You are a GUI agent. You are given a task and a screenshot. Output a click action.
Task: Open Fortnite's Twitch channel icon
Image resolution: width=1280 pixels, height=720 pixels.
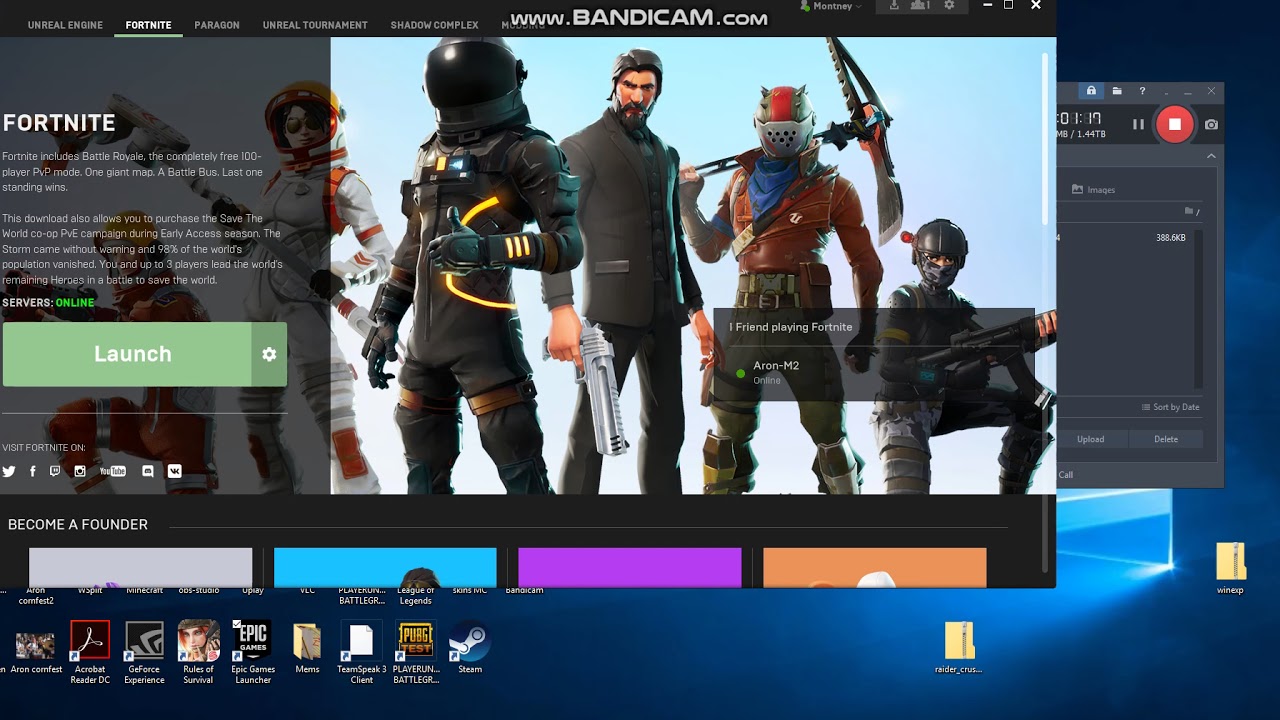pos(55,471)
